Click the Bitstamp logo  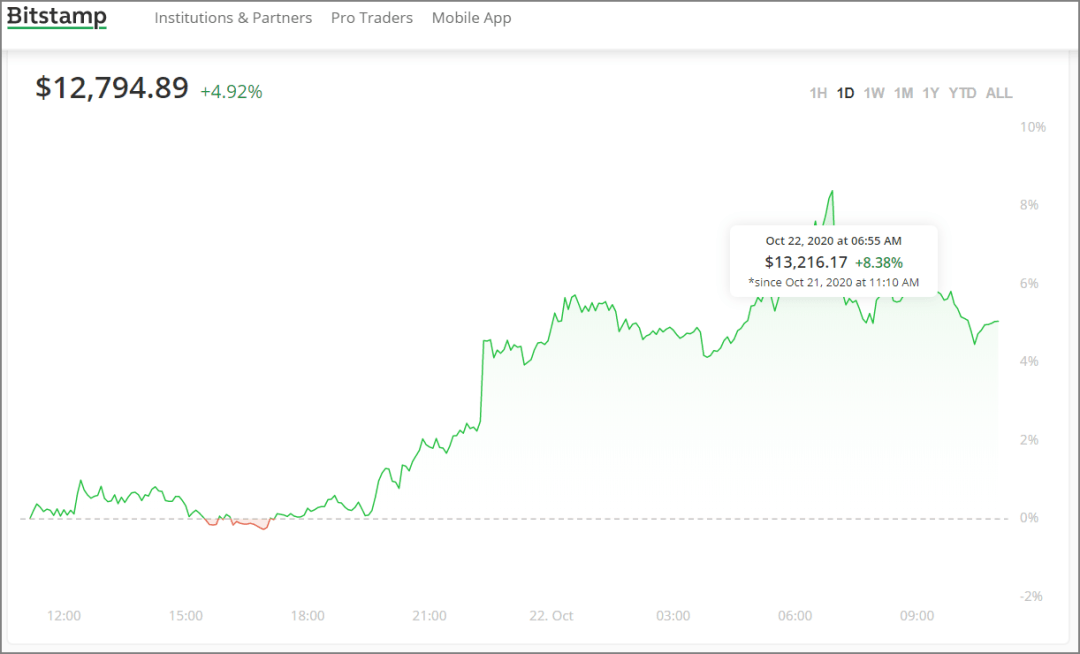[56, 17]
